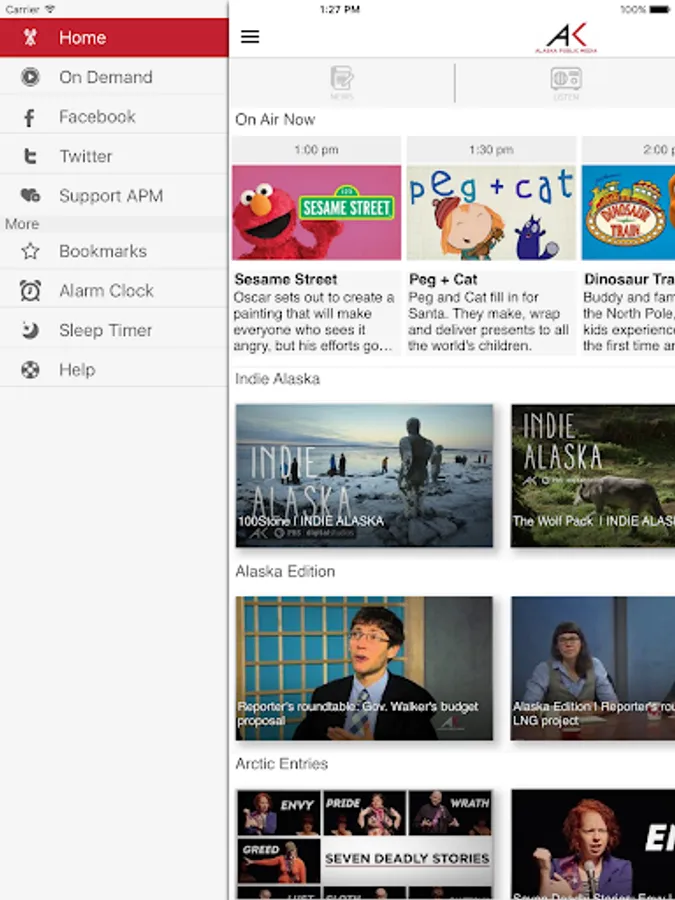Read Peg and Cat Santa description
The height and width of the screenshot is (900, 675).
point(488,321)
